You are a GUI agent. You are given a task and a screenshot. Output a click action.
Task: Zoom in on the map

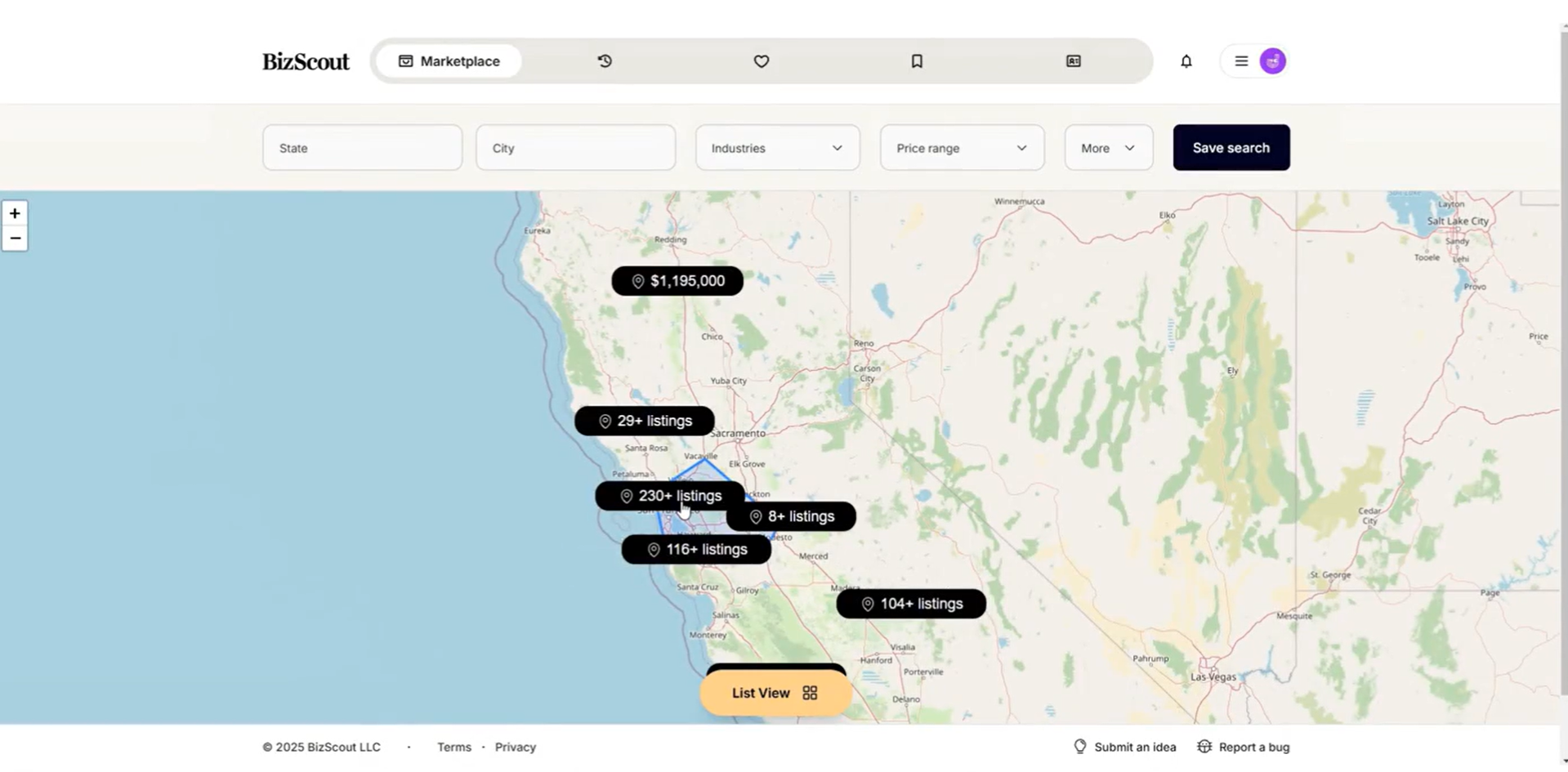[15, 213]
